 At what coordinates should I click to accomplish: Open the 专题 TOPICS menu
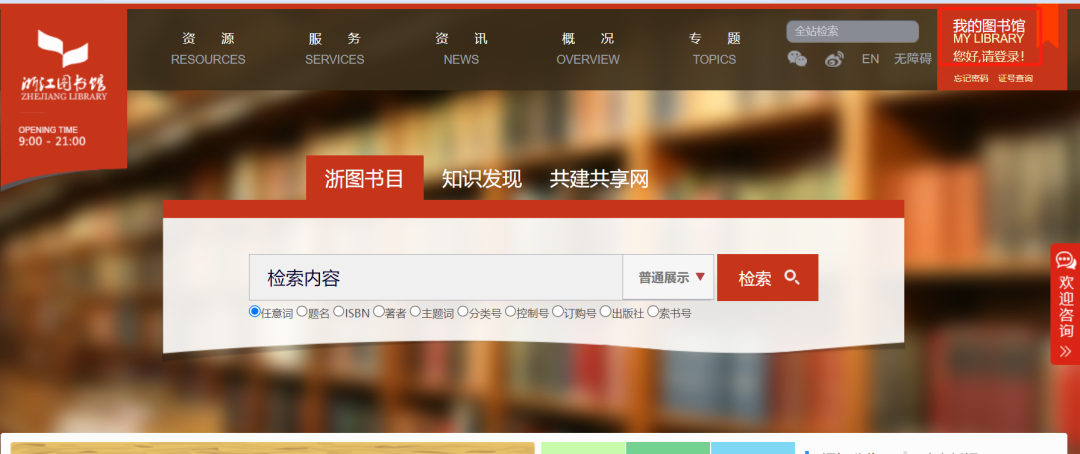click(x=714, y=48)
